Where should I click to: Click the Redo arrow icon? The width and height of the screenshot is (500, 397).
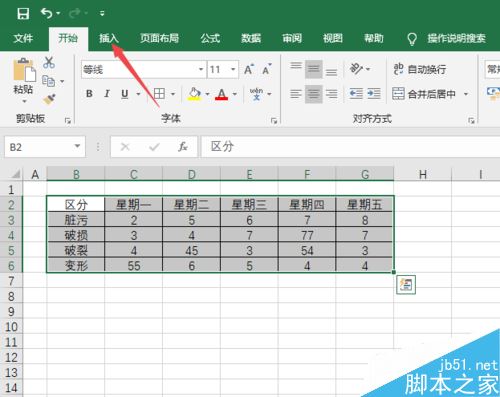[75, 13]
